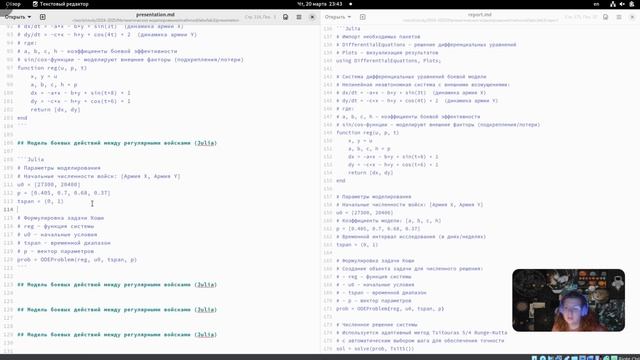Screen dimensions: 640x360
Task: Click 'function reg(u, p, t)' in report.md
Action: 368,133
